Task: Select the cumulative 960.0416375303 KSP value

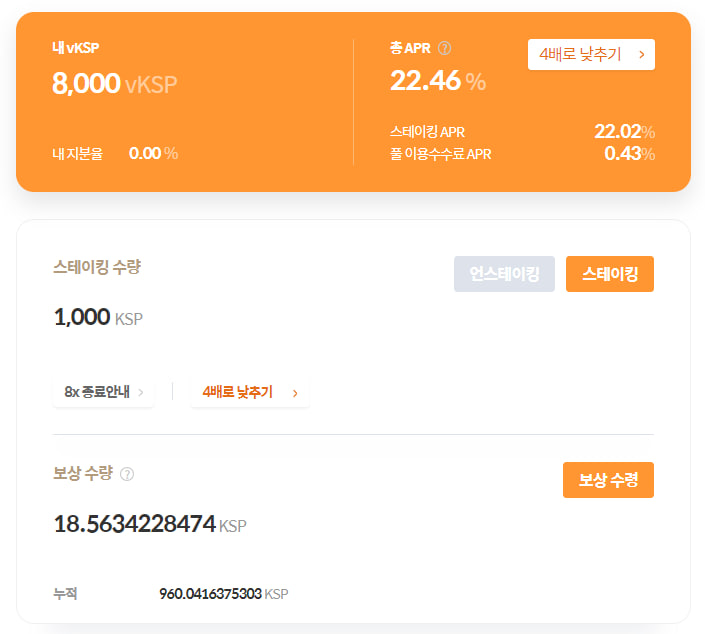Action: (223, 594)
